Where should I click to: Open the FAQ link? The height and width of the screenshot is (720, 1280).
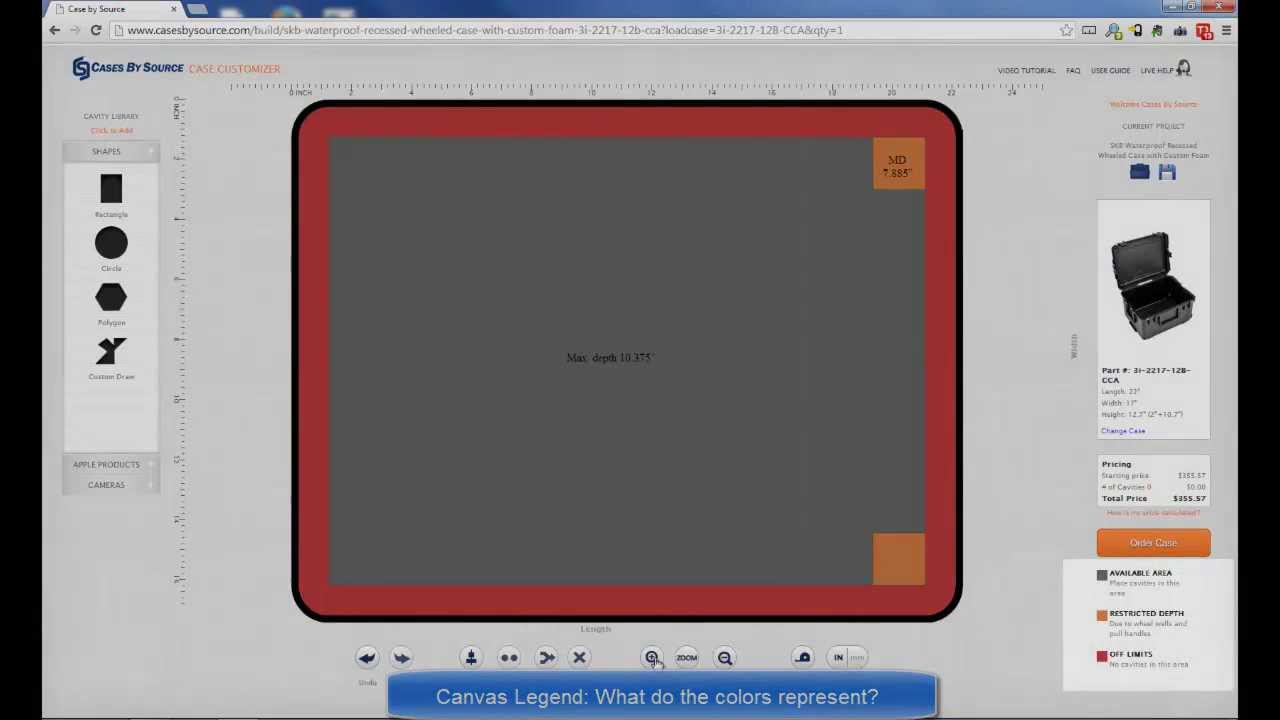(1073, 71)
